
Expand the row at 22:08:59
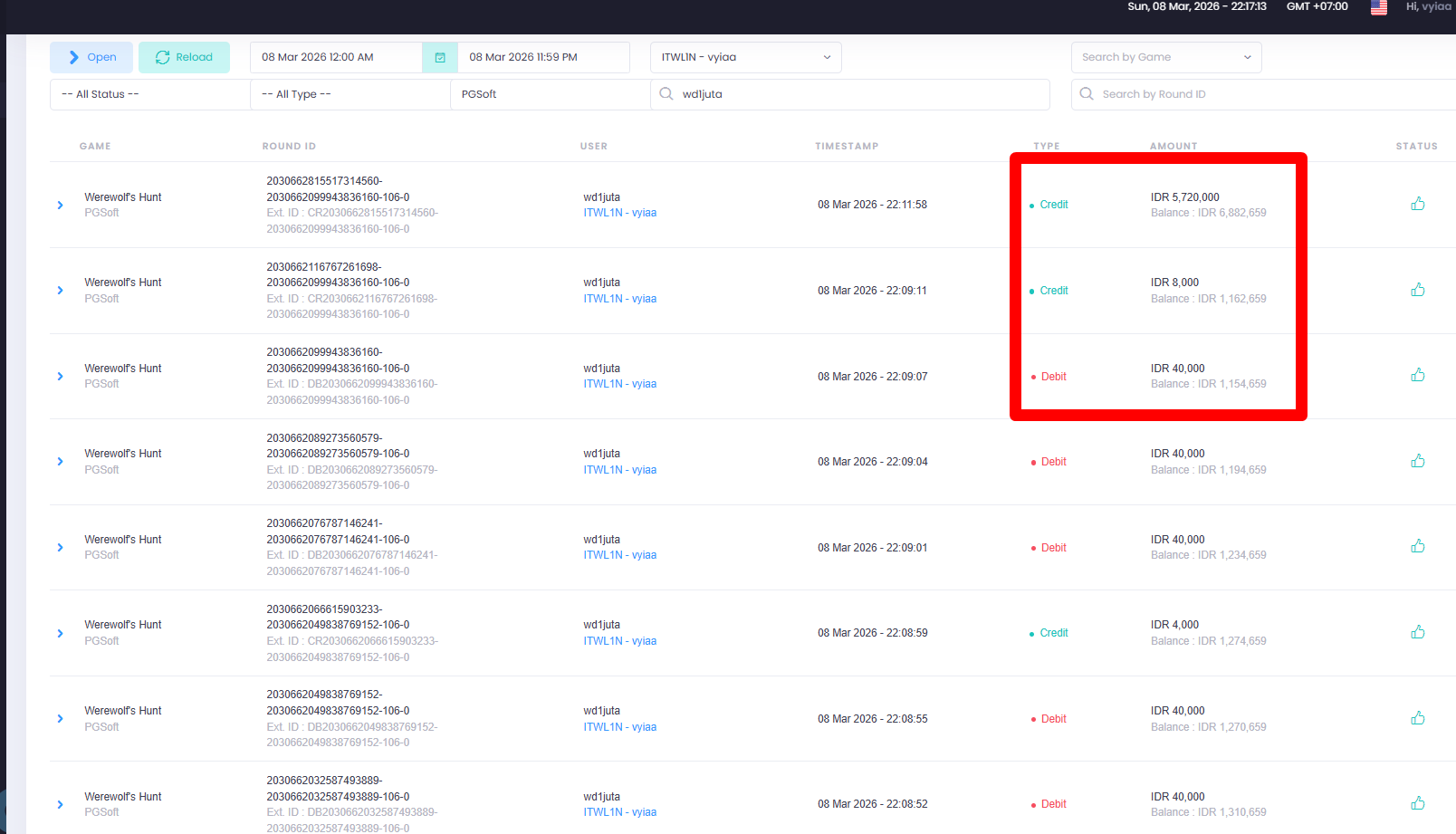[x=61, y=633]
